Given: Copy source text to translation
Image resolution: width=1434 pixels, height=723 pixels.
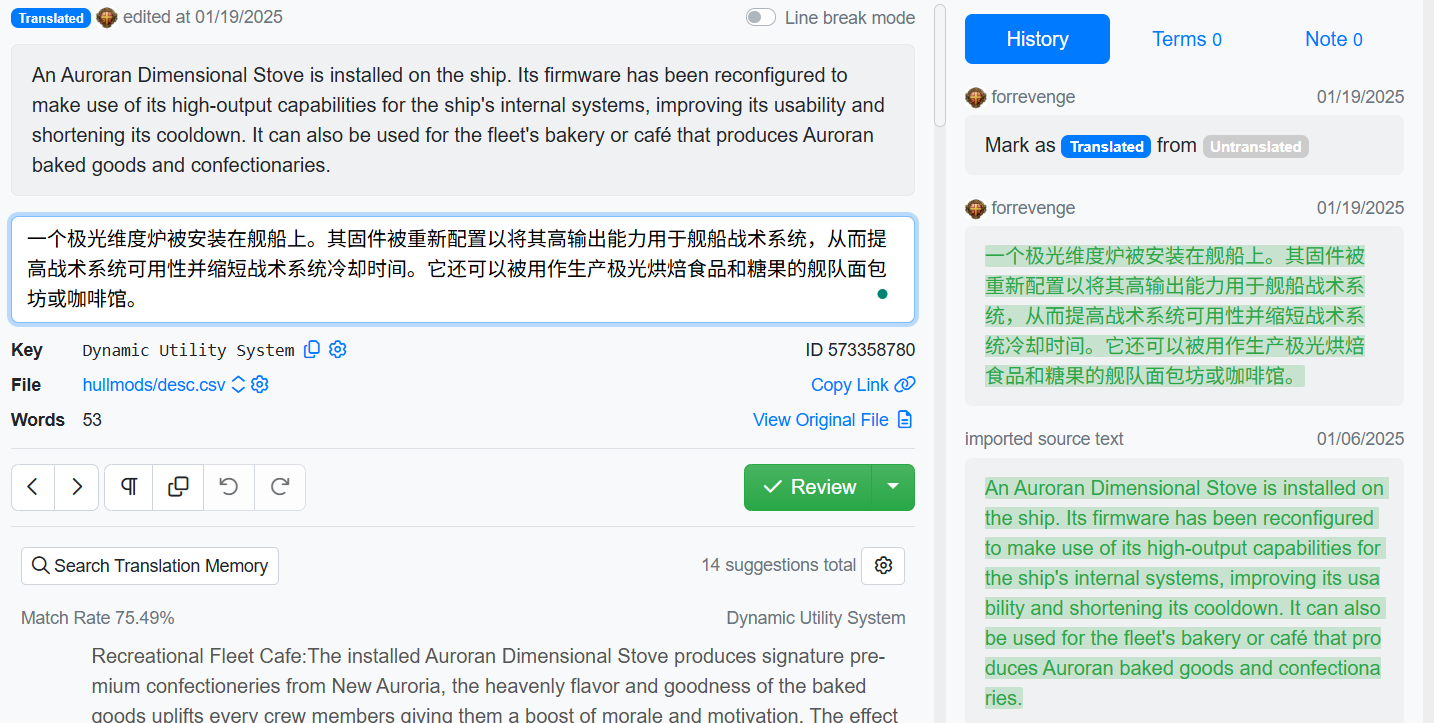Looking at the screenshot, I should tap(179, 487).
